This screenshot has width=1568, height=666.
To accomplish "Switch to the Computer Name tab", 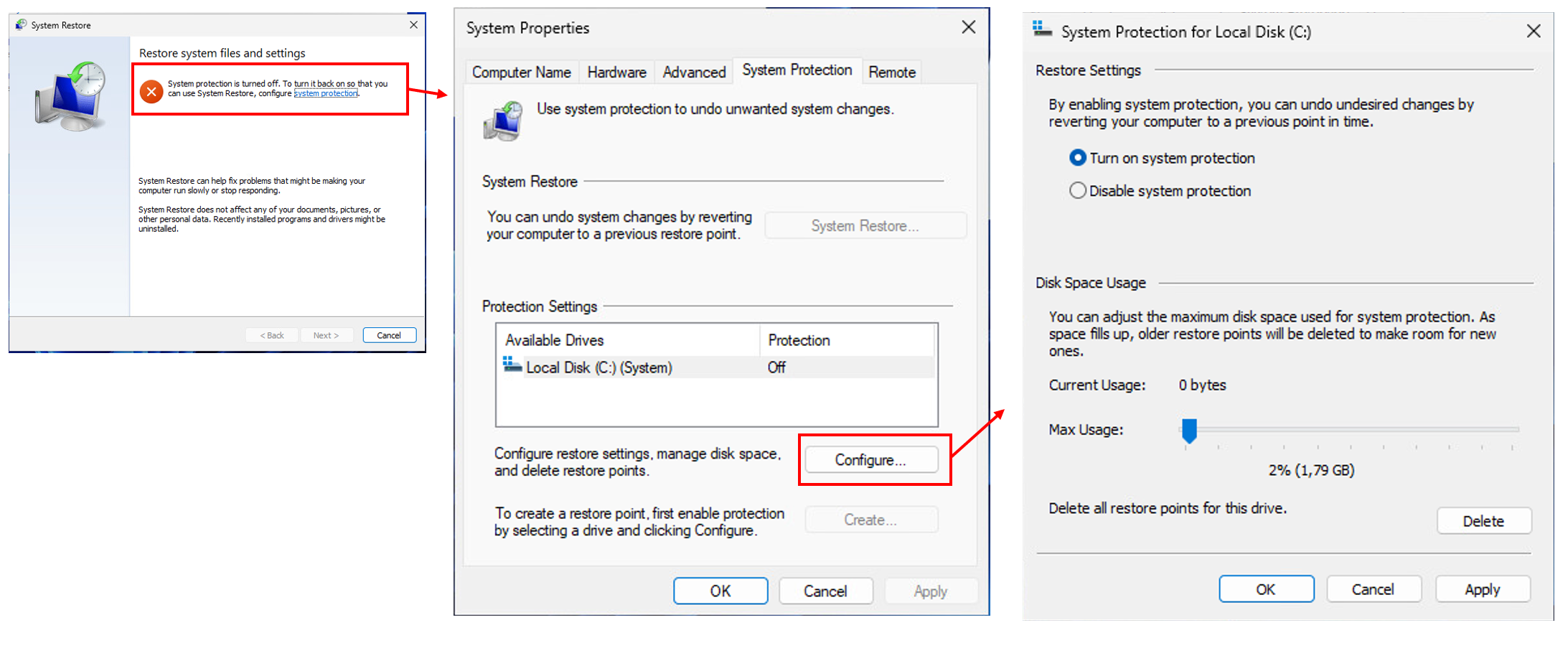I will [x=521, y=72].
